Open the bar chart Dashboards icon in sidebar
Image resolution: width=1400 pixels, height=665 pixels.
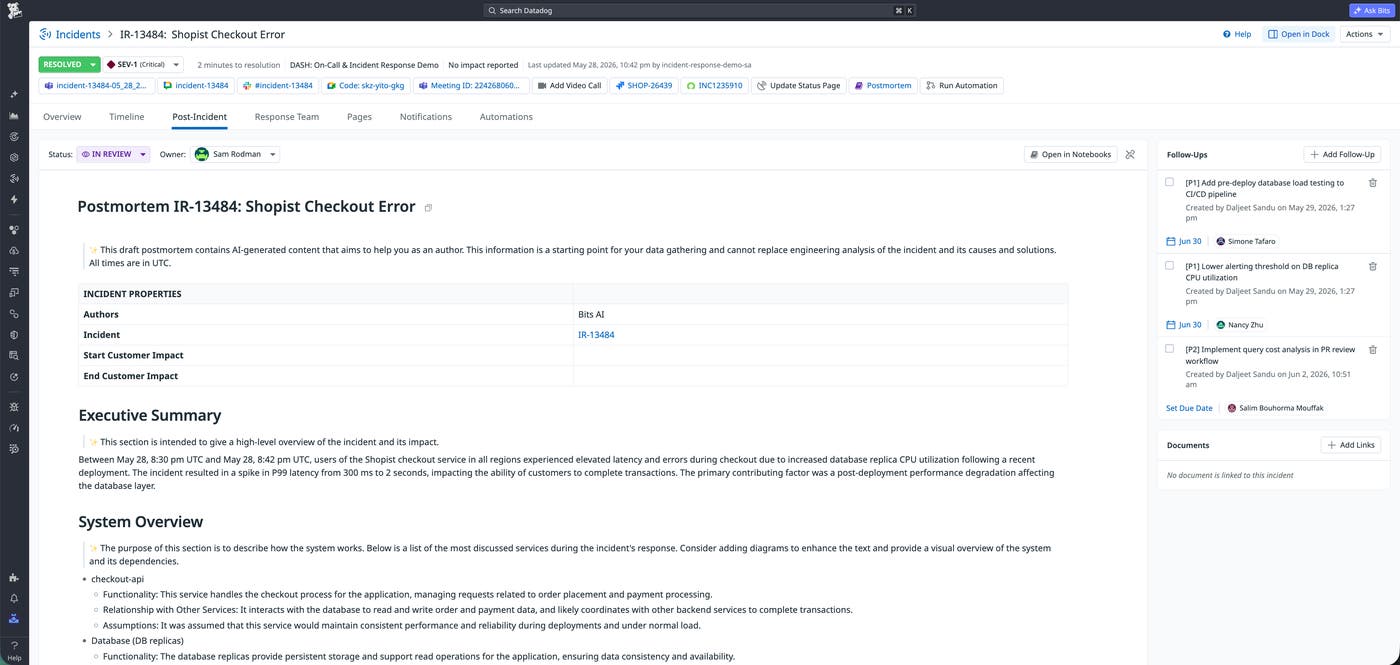(14, 115)
